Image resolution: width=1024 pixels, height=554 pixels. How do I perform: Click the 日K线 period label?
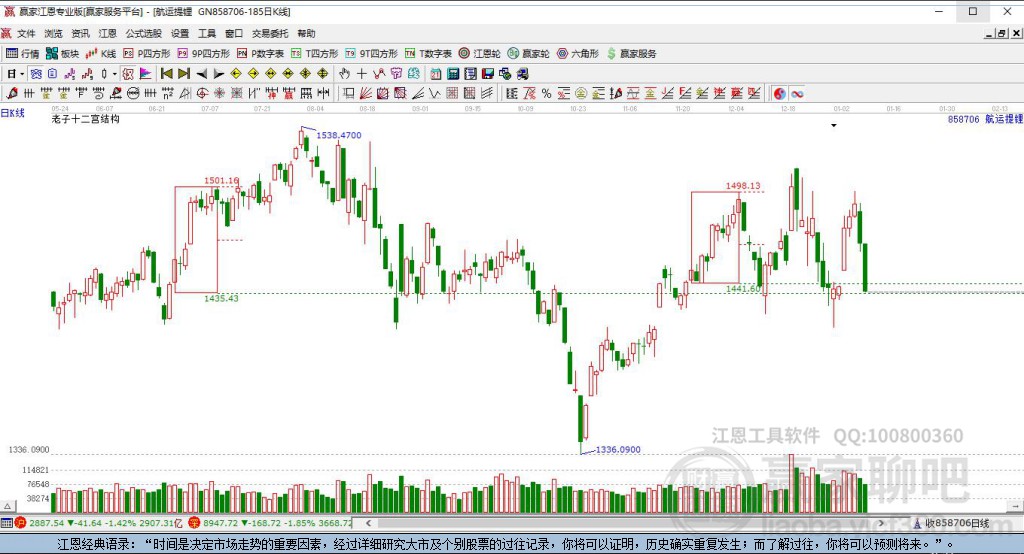point(12,113)
